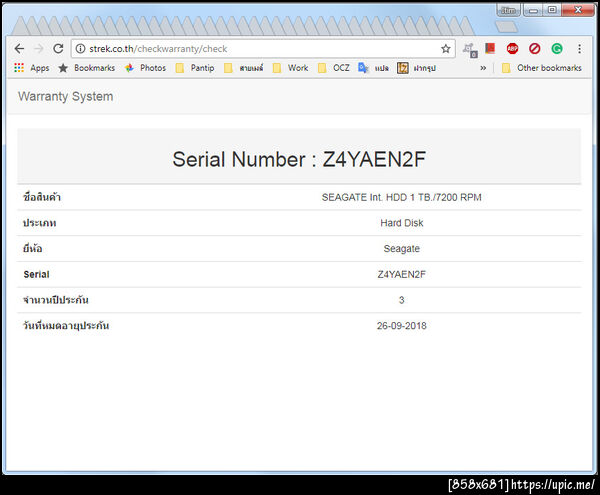Click the ชื่อสินค้า row label
This screenshot has height=495, width=600.
[x=42, y=197]
